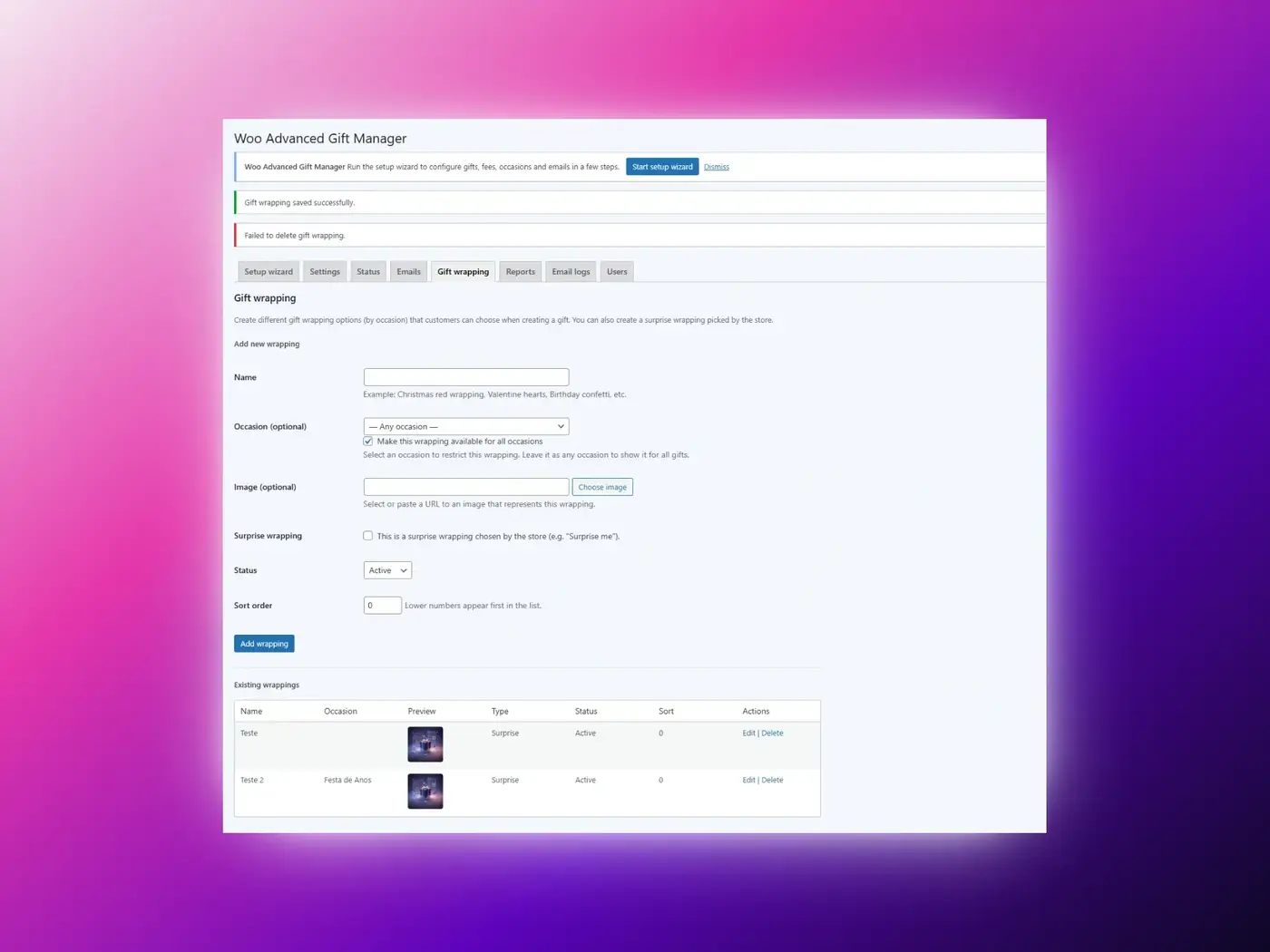Open the Setup wizard tab
Image resolution: width=1270 pixels, height=952 pixels.
point(268,271)
